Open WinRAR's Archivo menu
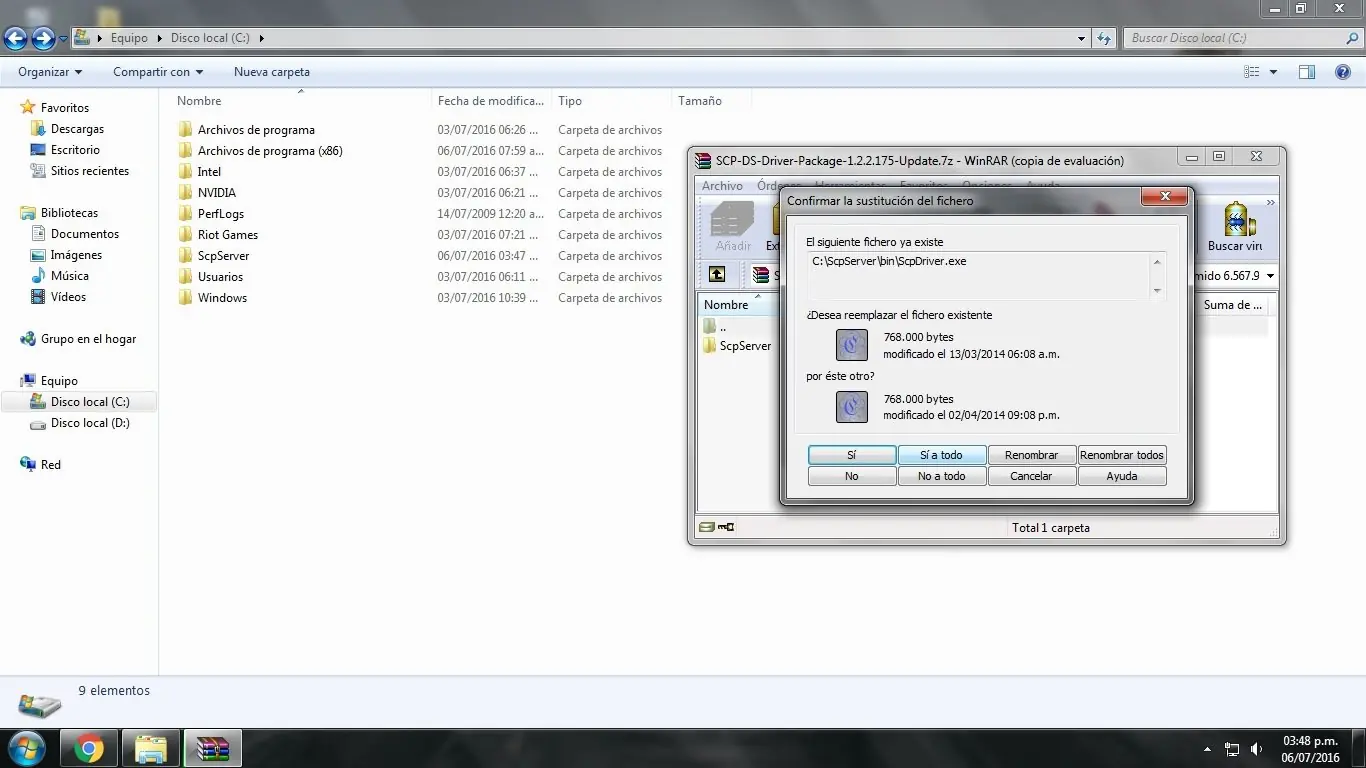The height and width of the screenshot is (768, 1366). point(722,186)
